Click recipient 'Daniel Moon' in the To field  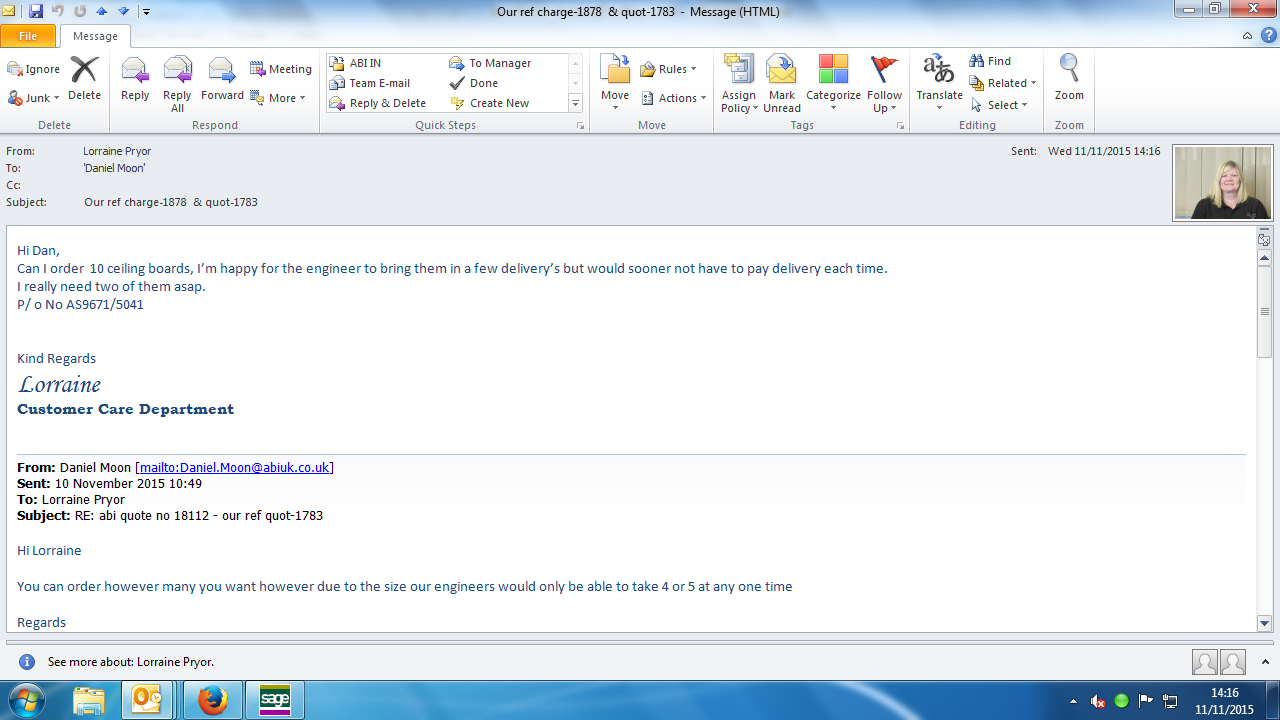(x=114, y=168)
